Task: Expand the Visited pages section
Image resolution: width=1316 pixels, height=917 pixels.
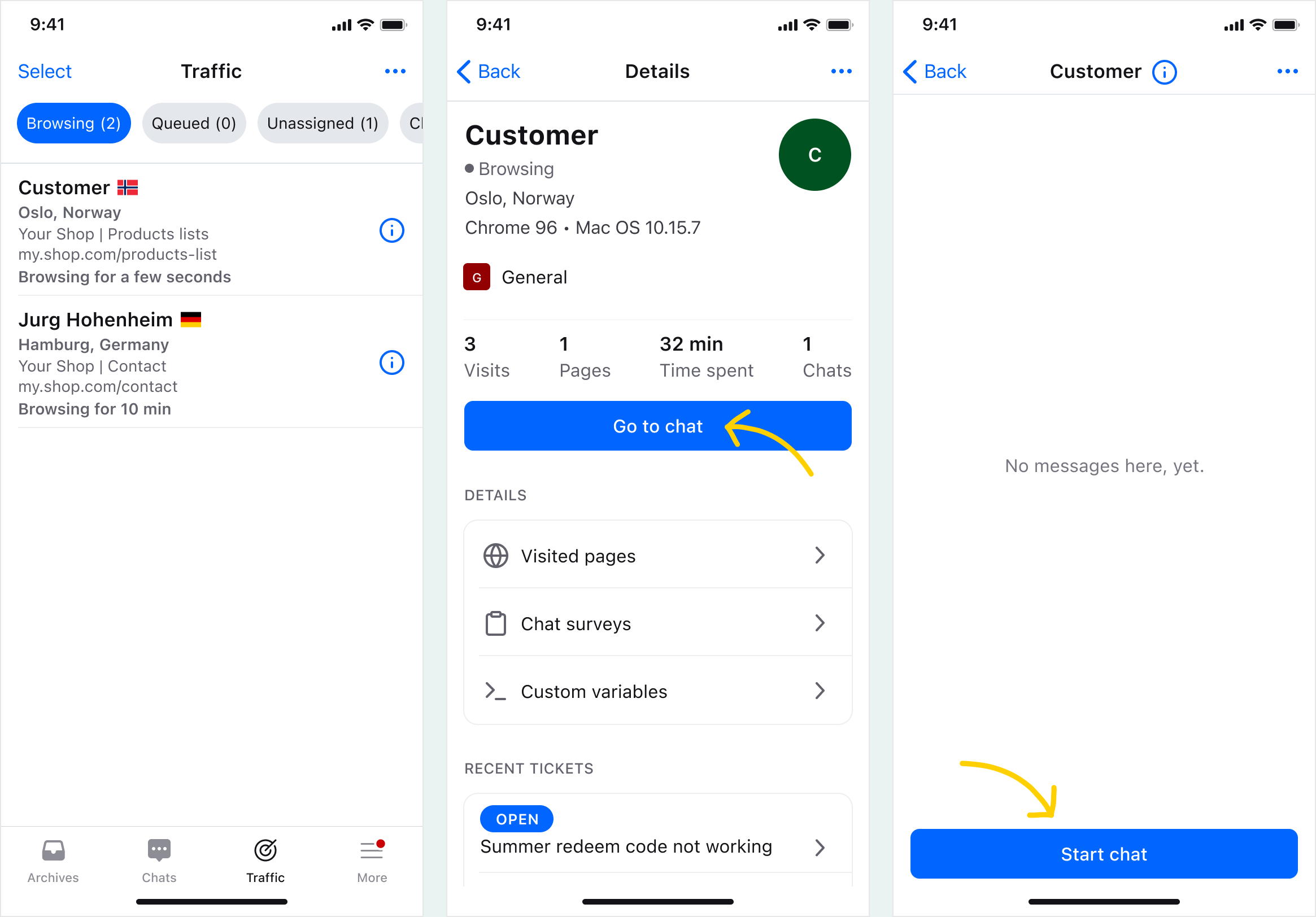Action: click(657, 555)
